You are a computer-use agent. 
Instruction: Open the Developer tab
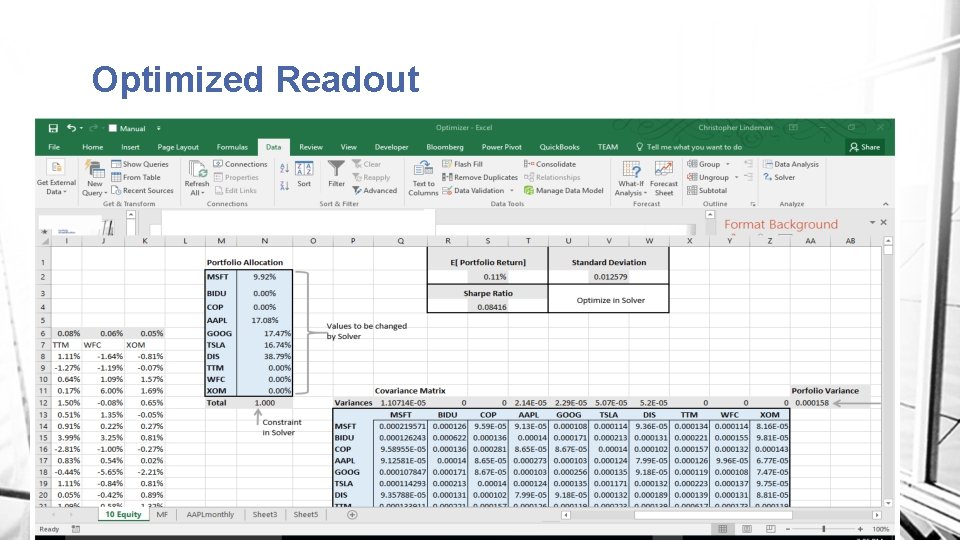pos(391,147)
